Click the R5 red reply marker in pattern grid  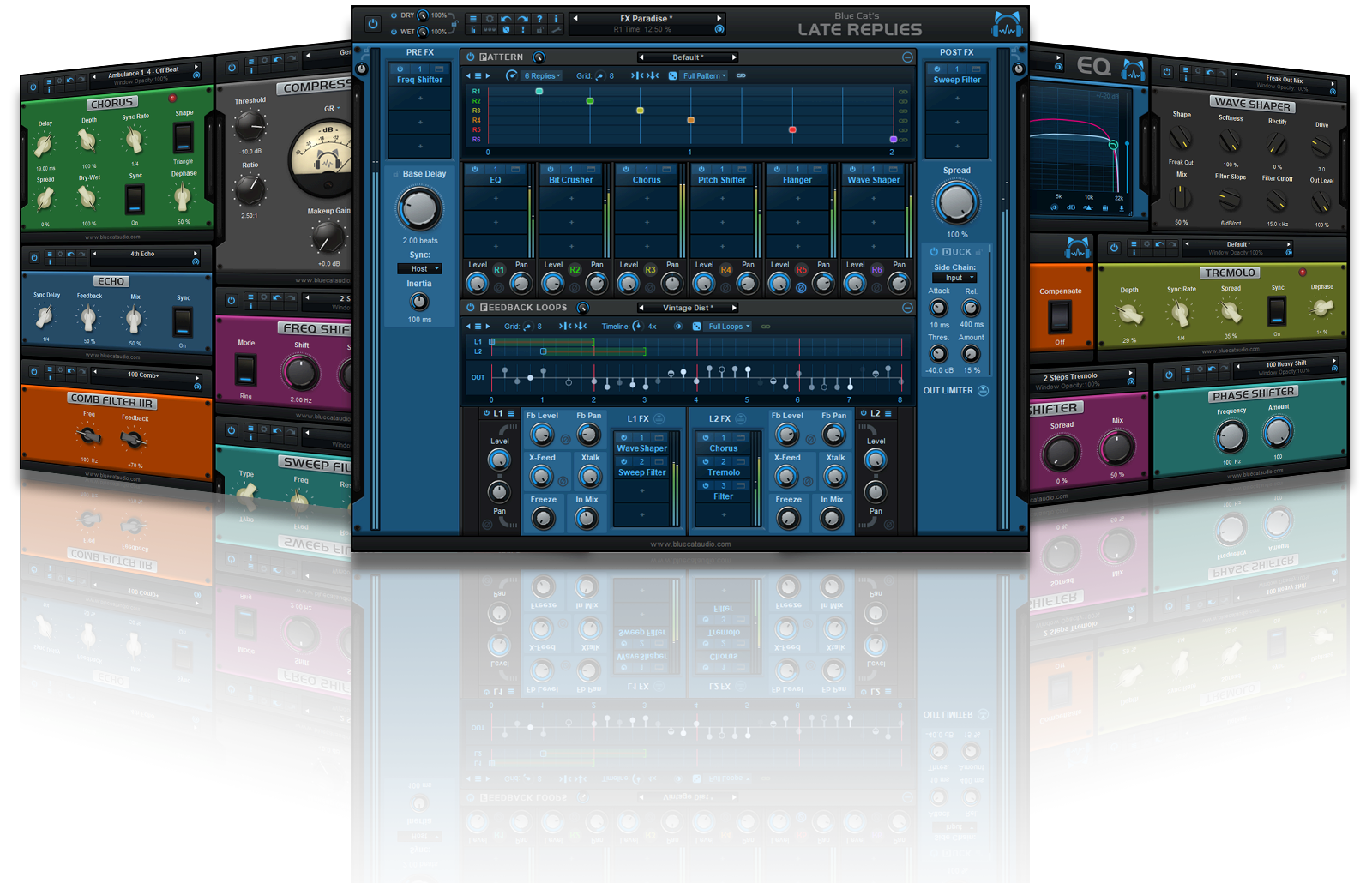(792, 129)
